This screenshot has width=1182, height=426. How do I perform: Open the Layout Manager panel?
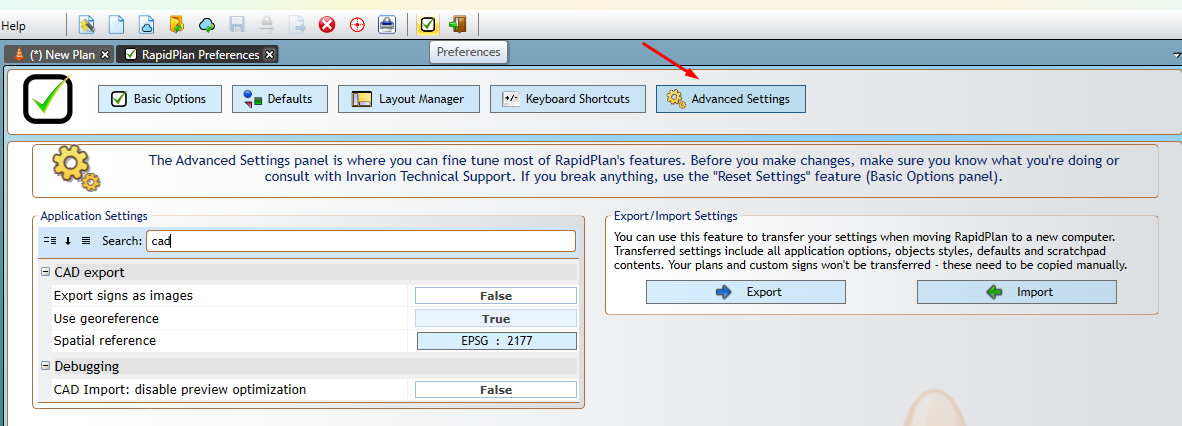coord(409,99)
